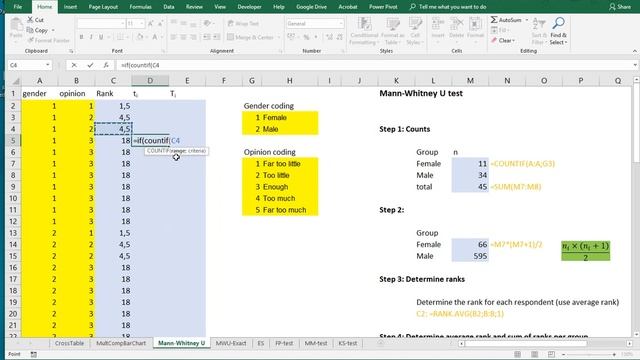This screenshot has width=640, height=360.
Task: Click the vertical scrollbar thumb
Action: (636, 122)
